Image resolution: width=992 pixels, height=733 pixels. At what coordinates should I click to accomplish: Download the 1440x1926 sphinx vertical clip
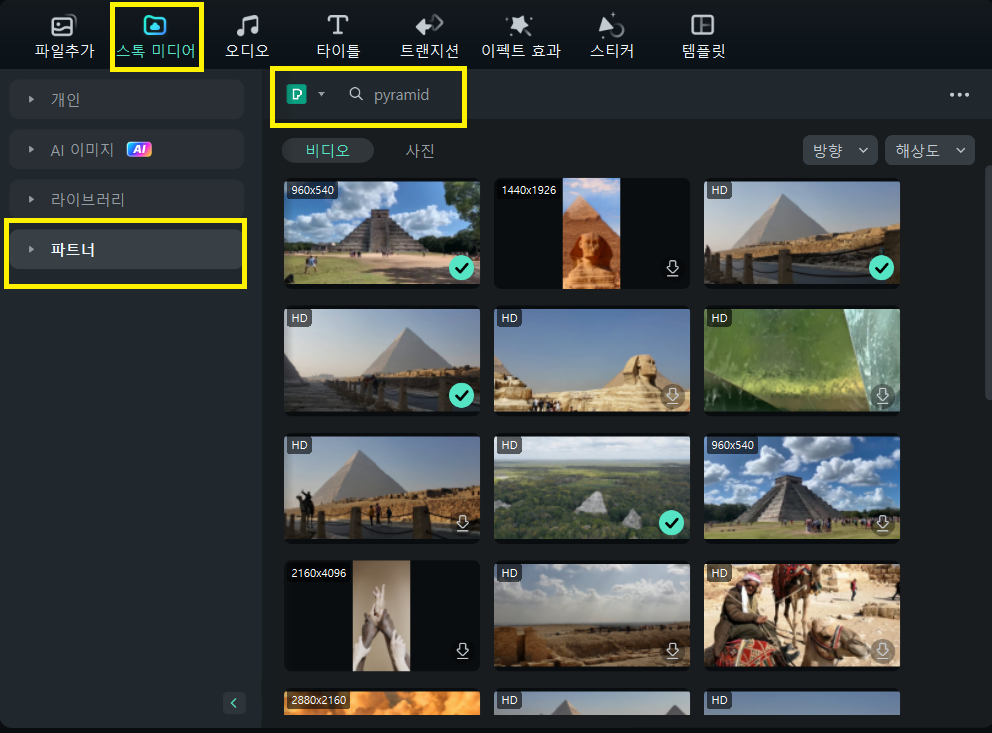point(673,268)
